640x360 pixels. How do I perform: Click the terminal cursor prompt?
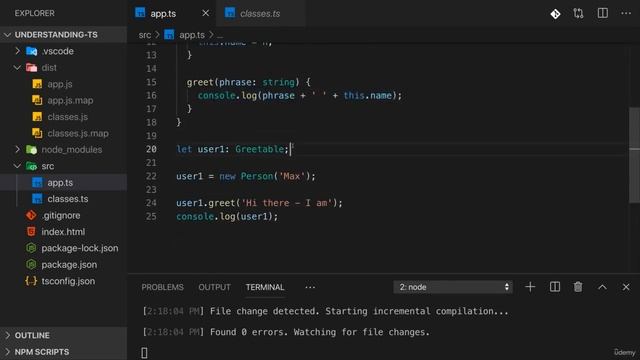[144, 353]
